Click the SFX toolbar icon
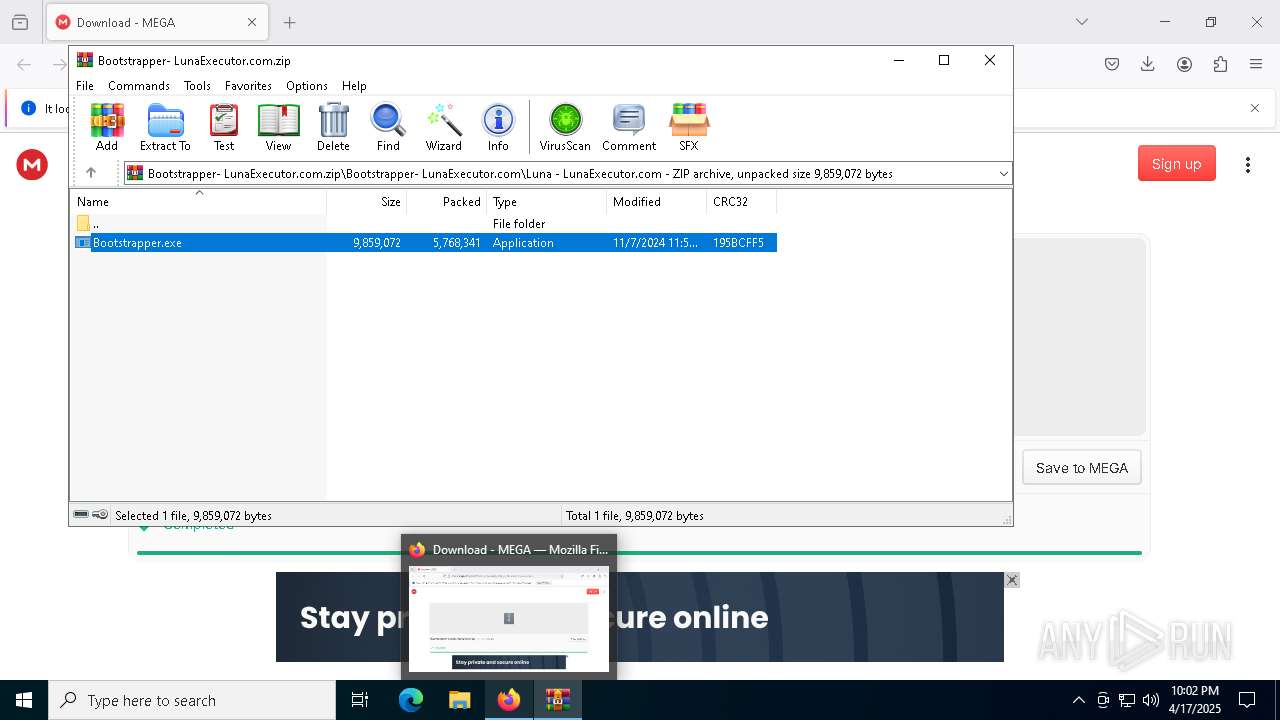Image resolution: width=1280 pixels, height=720 pixels. [689, 127]
